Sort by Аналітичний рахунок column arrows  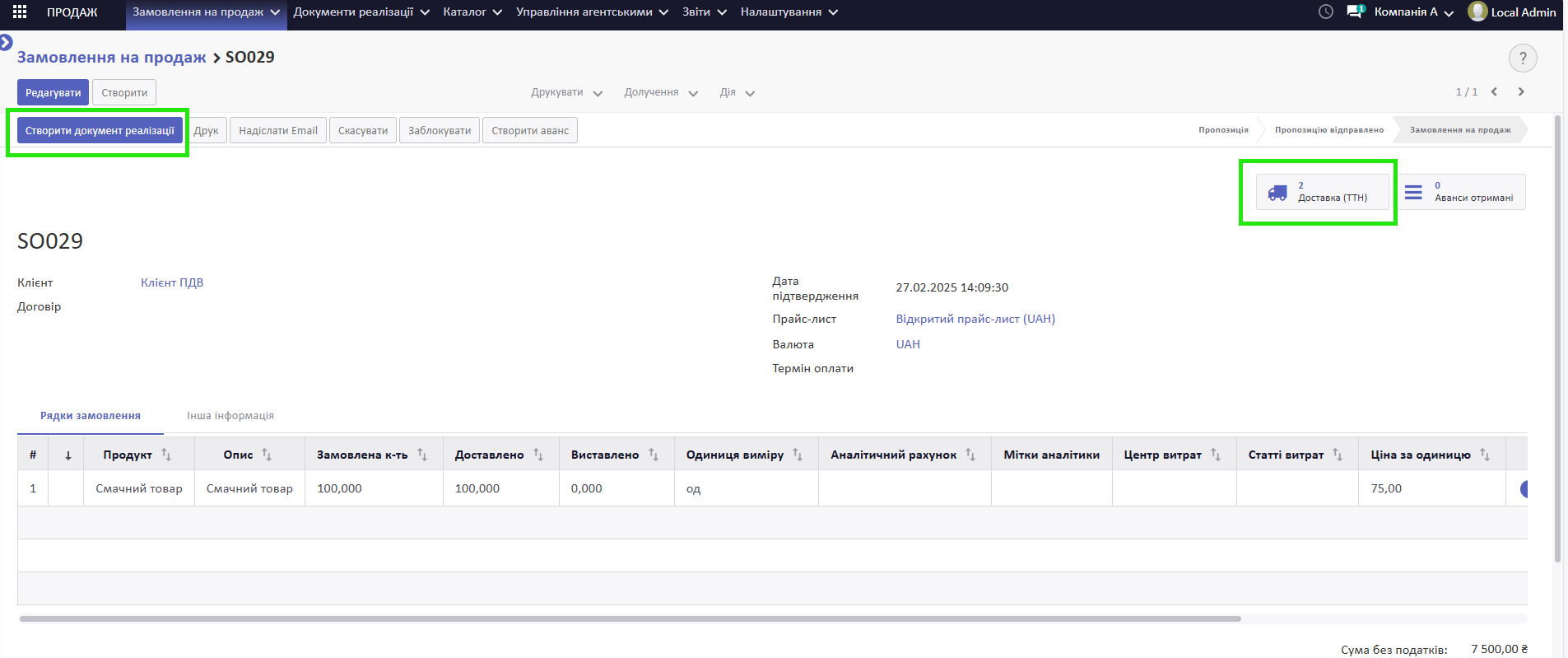970,455
